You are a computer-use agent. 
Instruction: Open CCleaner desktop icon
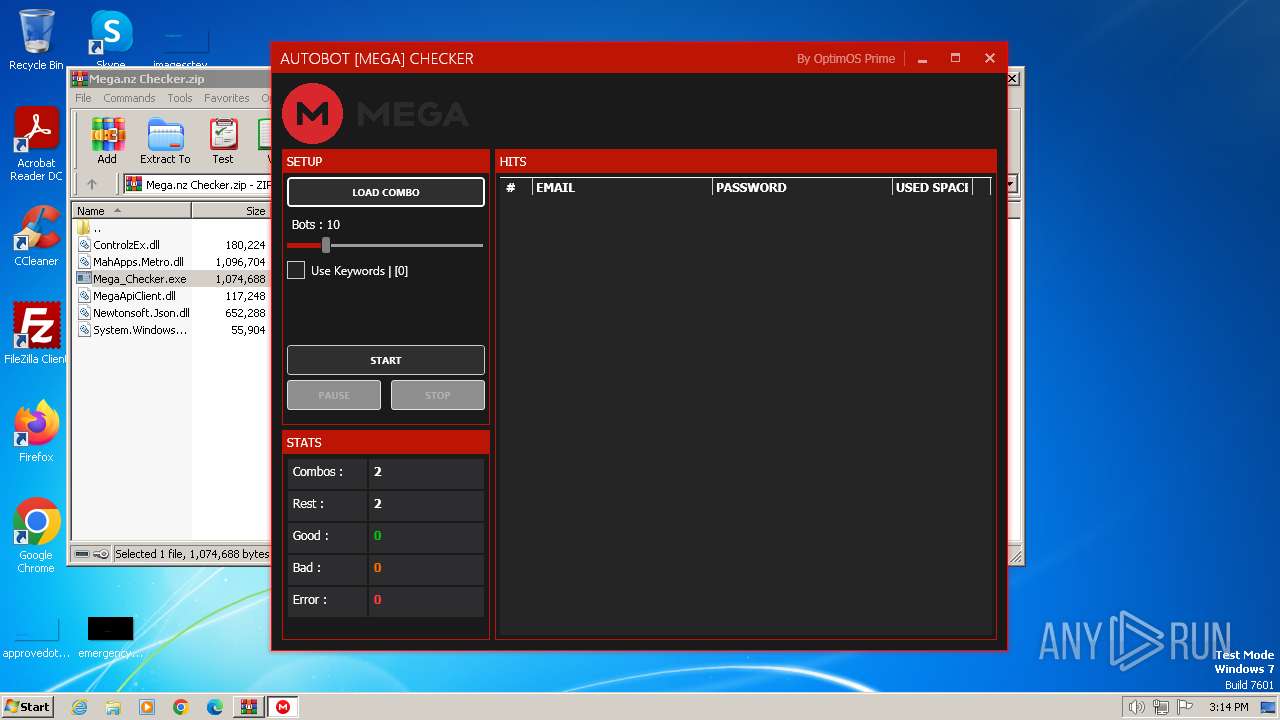point(36,236)
